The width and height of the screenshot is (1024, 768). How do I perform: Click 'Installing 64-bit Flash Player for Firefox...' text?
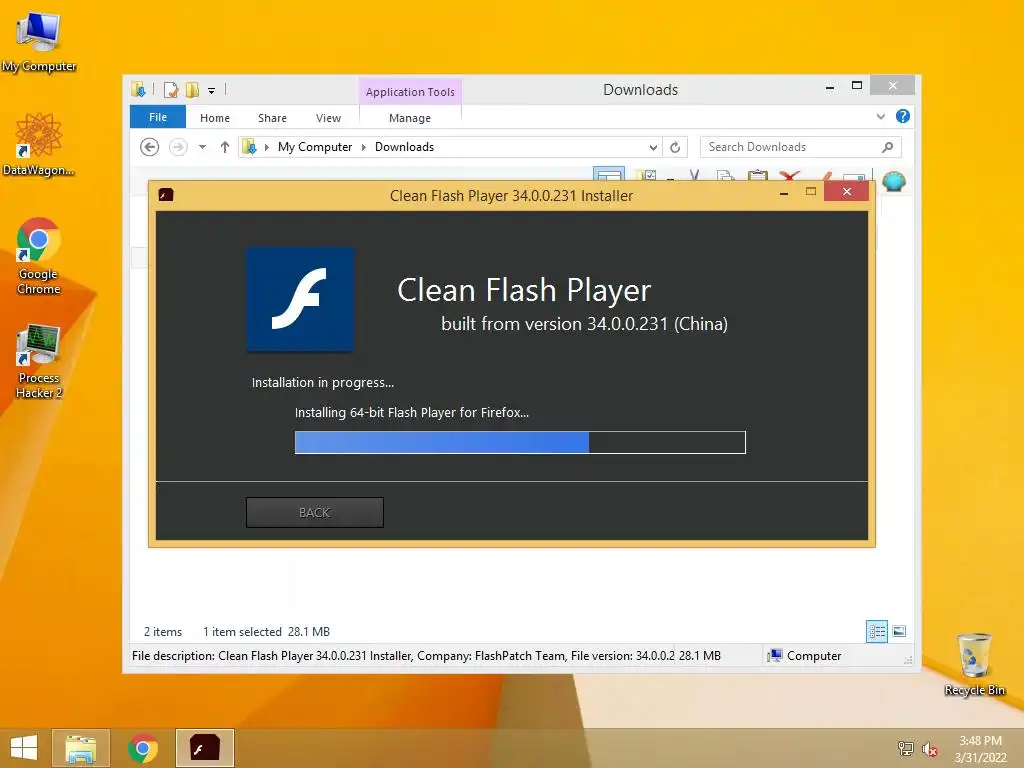[x=411, y=413]
